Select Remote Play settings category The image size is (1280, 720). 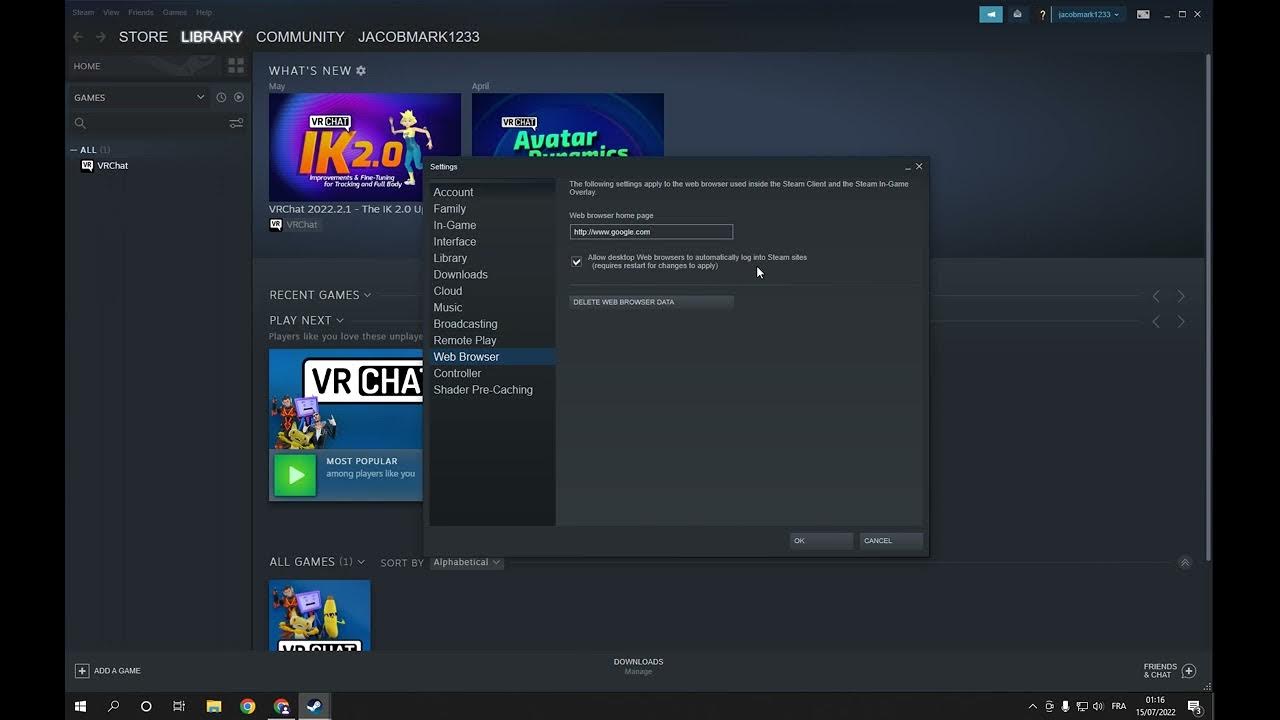492,340
